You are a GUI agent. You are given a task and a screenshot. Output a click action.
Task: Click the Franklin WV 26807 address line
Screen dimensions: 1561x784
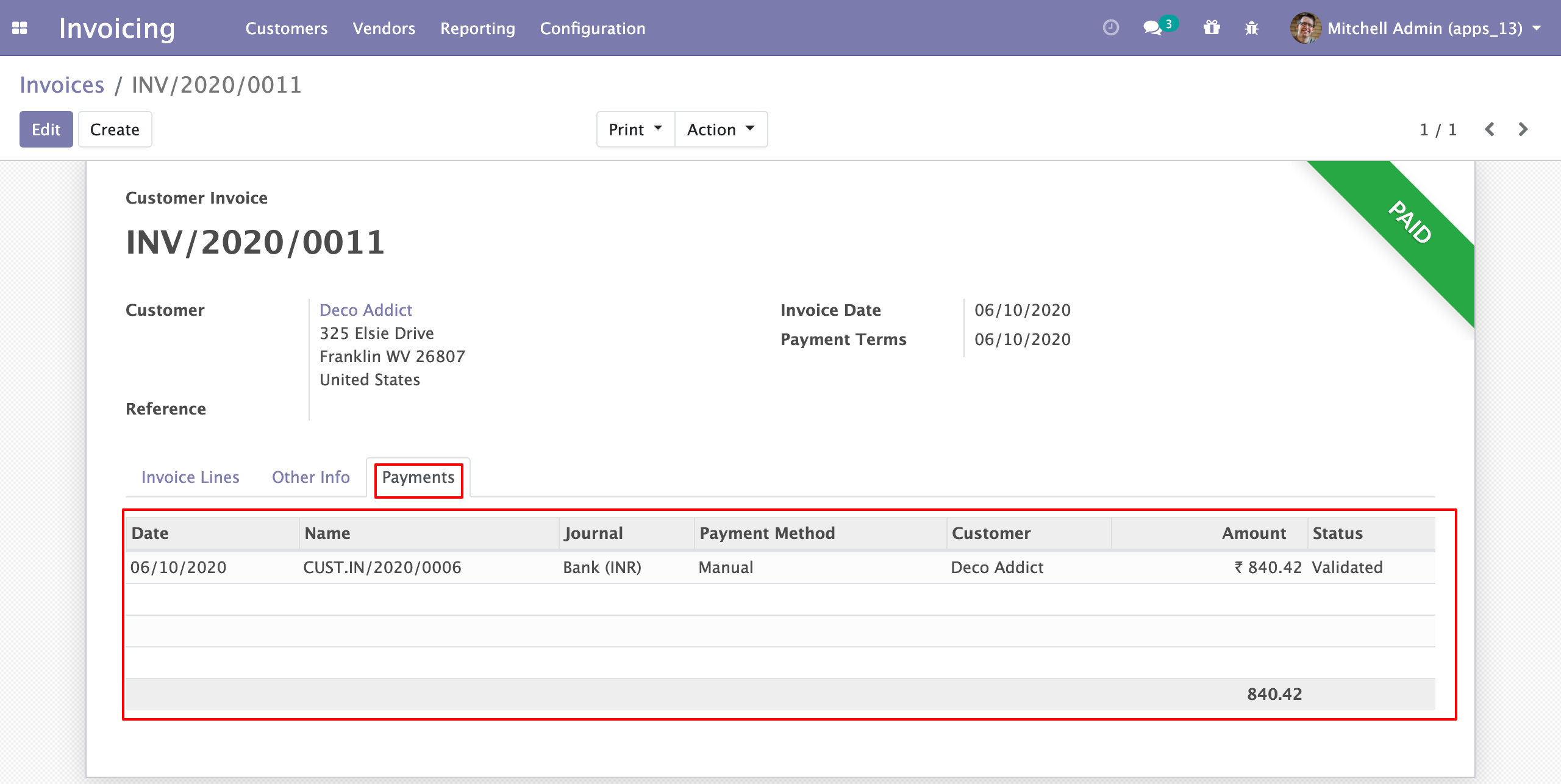coord(392,356)
